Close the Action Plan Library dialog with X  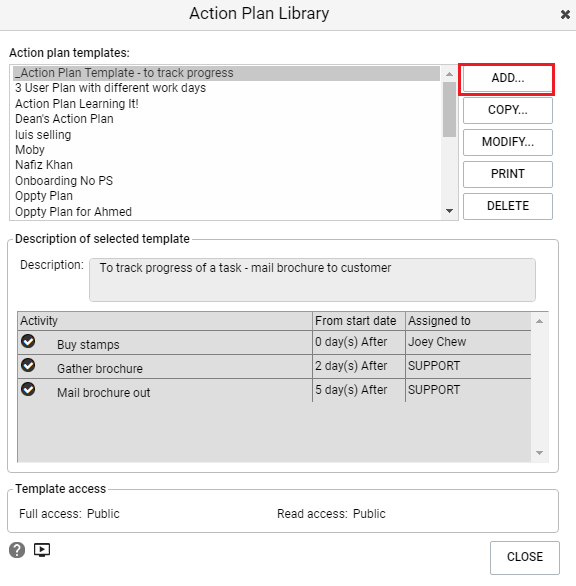565,15
